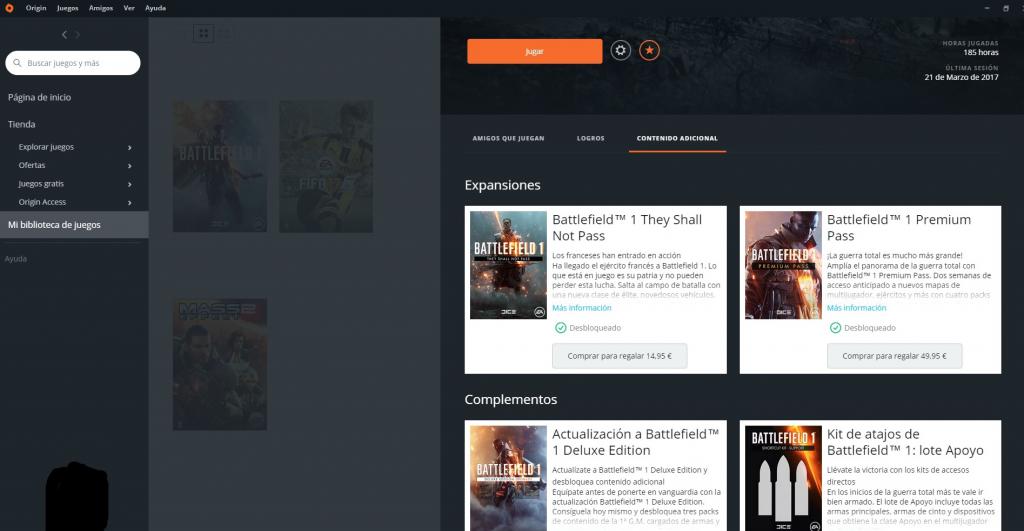Image resolution: width=1024 pixels, height=531 pixels.
Task: Click Comprar para regalar 14,95 € button
Action: pyautogui.click(x=619, y=356)
